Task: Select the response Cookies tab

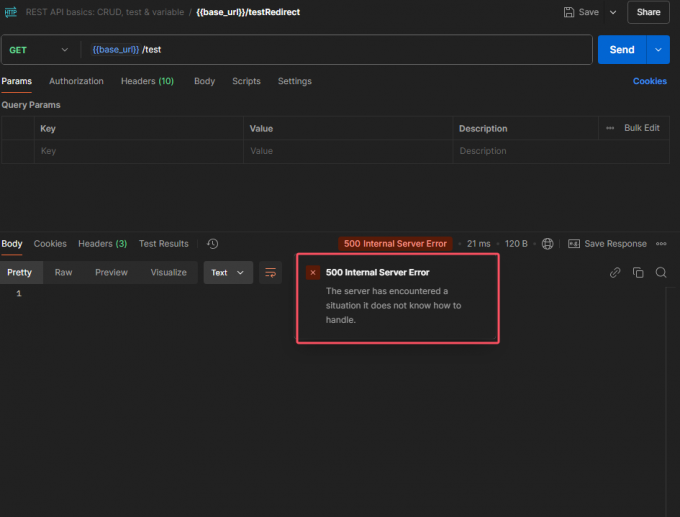Action: click(x=50, y=244)
